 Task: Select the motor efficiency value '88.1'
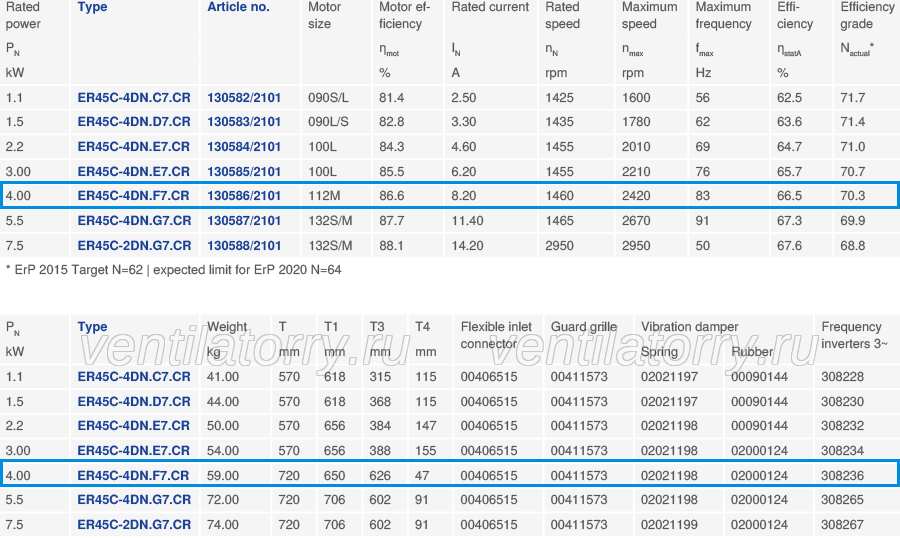[391, 246]
